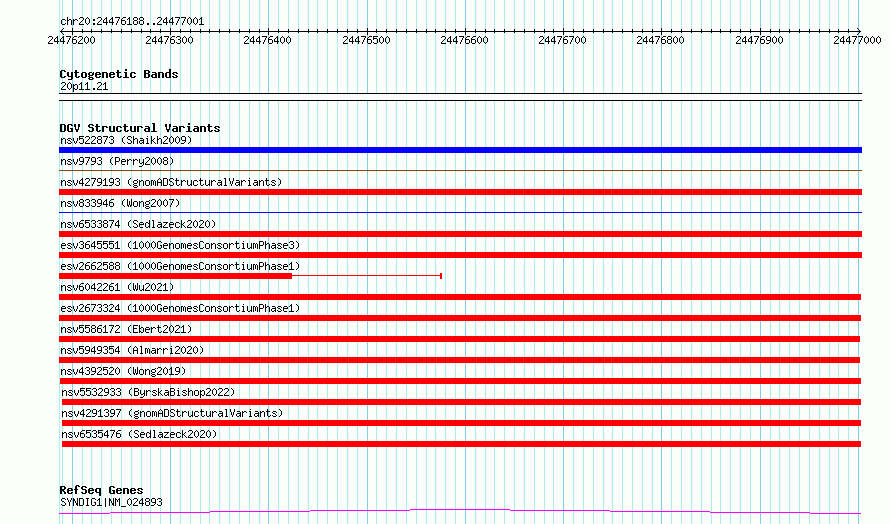Viewport: 890px width, 524px height.
Task: Click ruler position 24476200
Action: coord(72,40)
